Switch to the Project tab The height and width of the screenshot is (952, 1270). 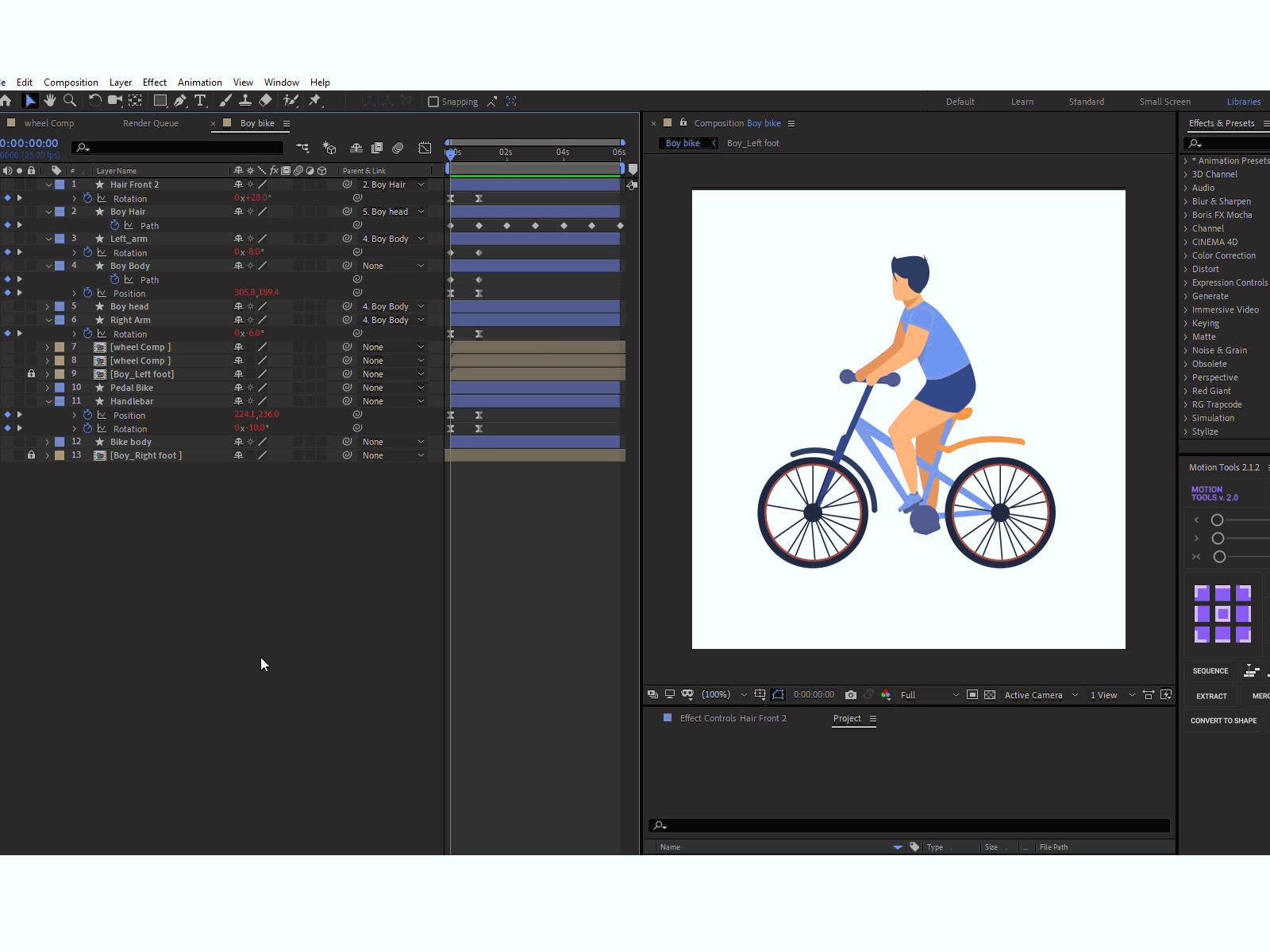[x=848, y=719]
